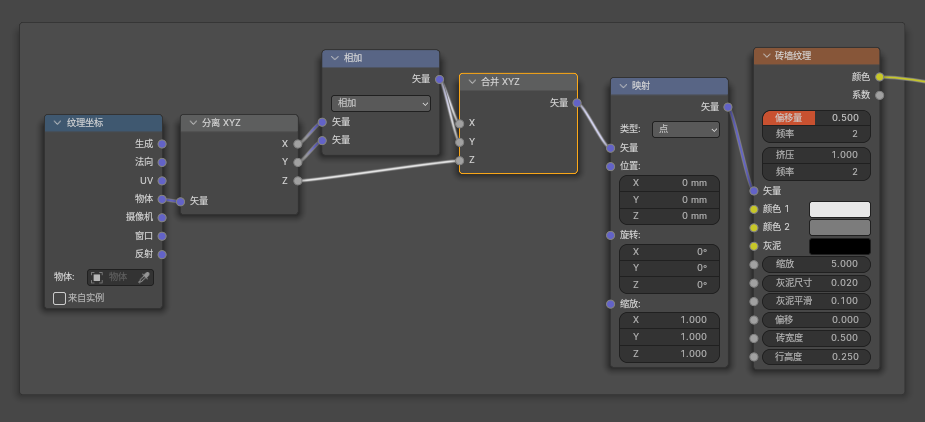This screenshot has width=925, height=422.
Task: Collapse the 映射 node
Action: (623, 87)
